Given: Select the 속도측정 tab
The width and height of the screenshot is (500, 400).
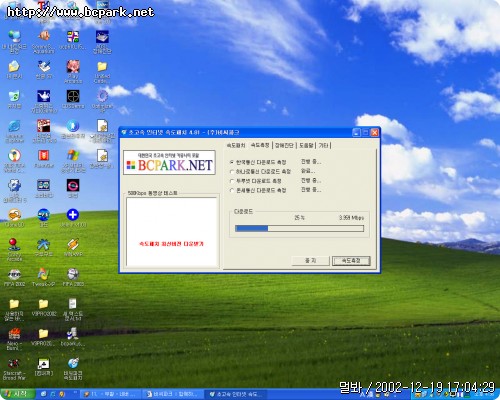Looking at the screenshot, I should click(x=260, y=145).
